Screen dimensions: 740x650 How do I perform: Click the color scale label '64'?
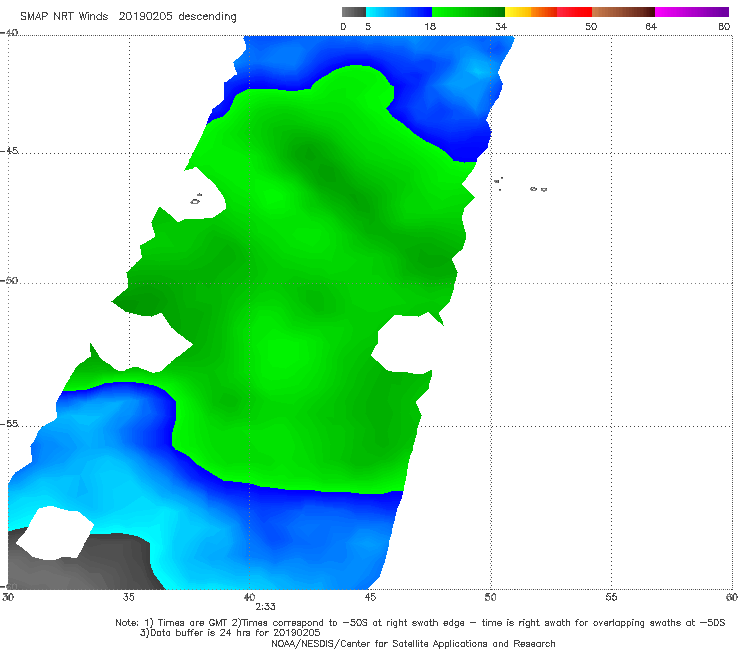pos(651,26)
